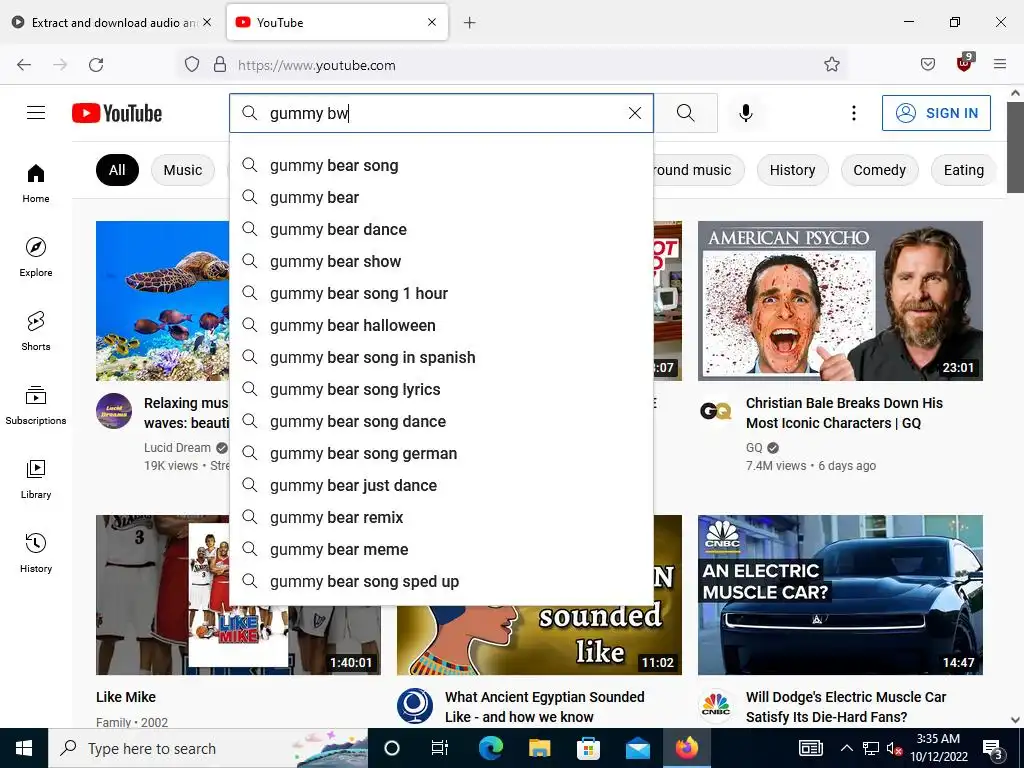
Task: Select the Comedy filter chip
Action: click(x=879, y=170)
